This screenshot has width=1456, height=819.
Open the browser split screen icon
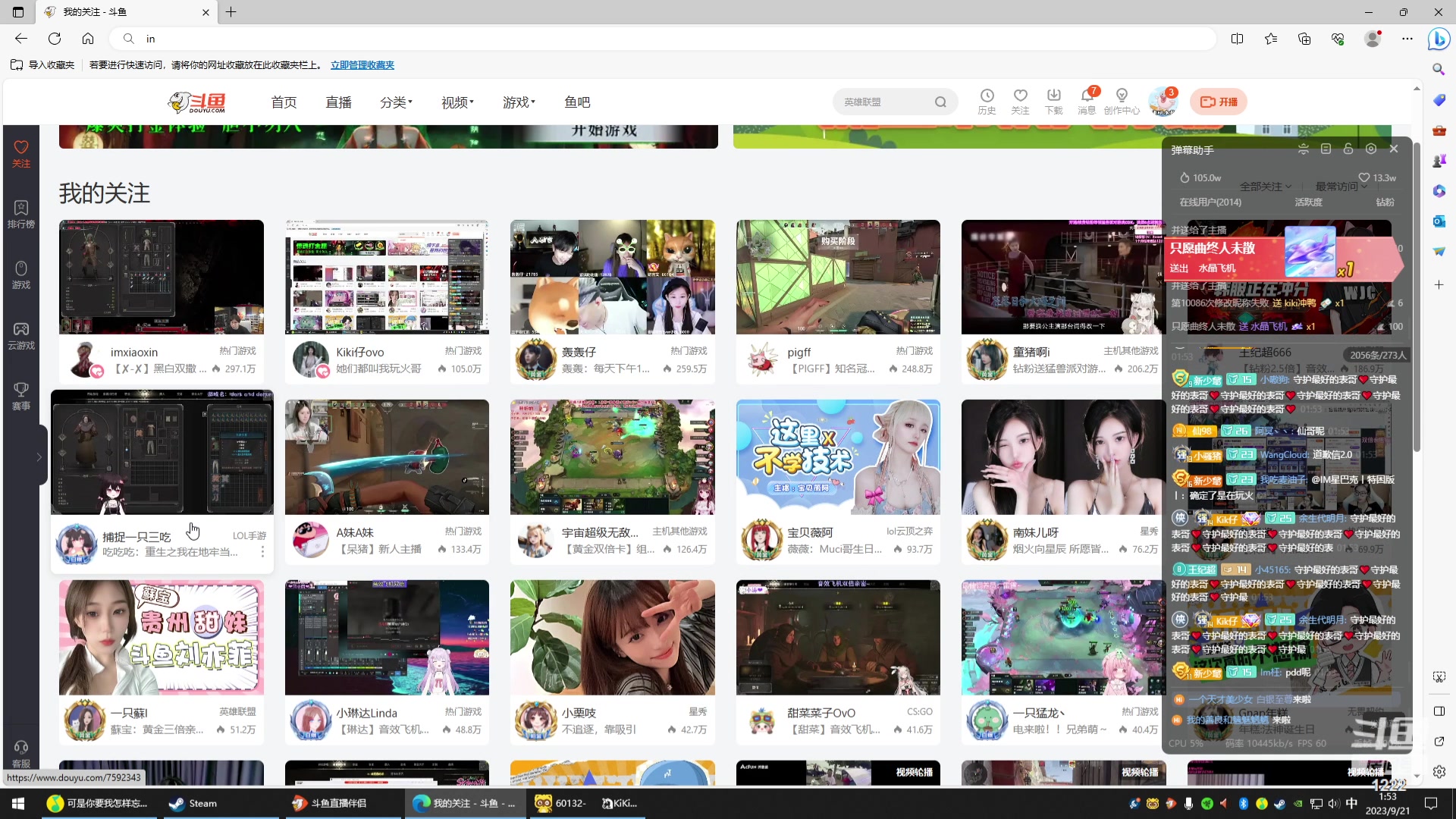point(1238,39)
